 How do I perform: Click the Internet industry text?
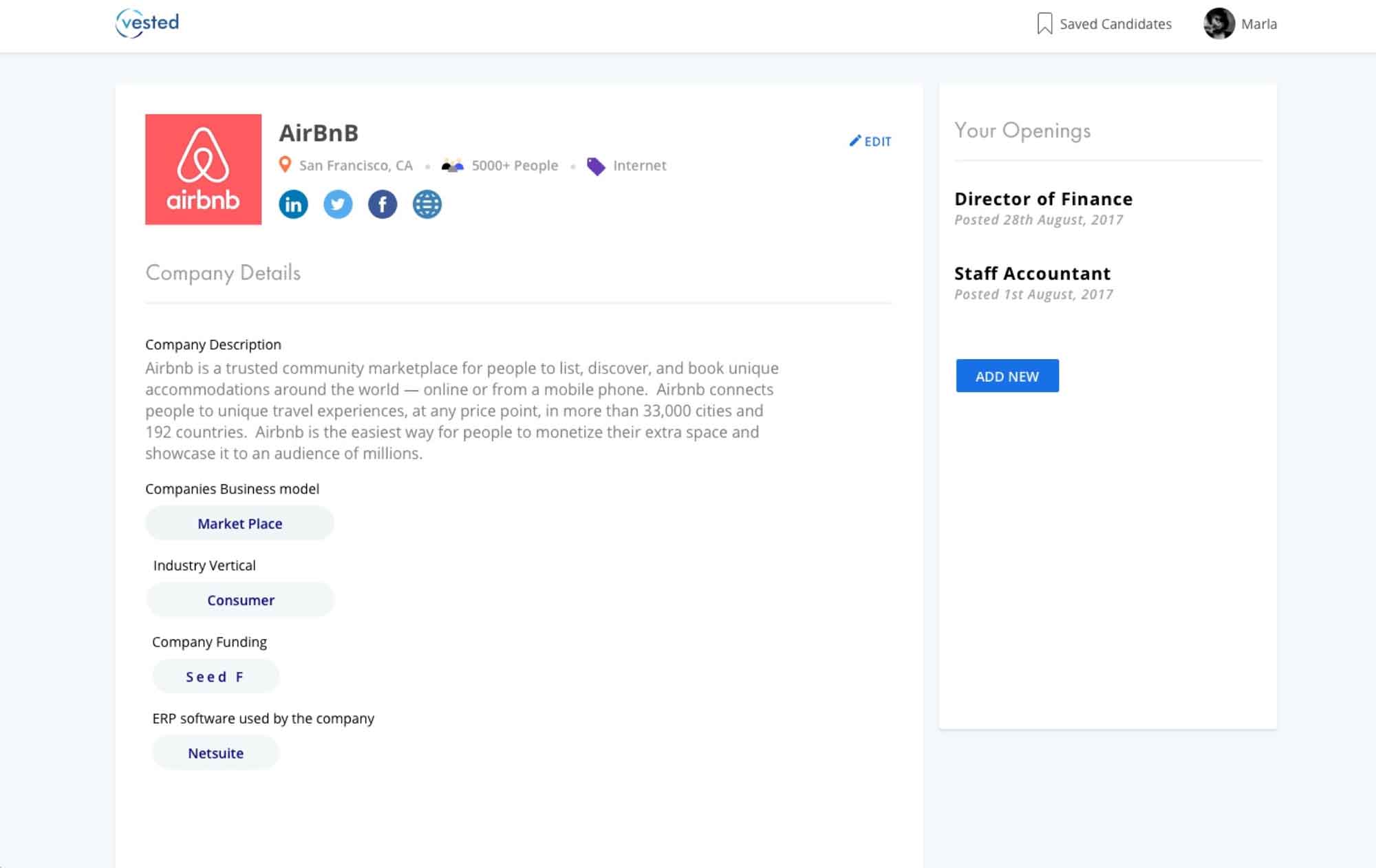pyautogui.click(x=639, y=166)
